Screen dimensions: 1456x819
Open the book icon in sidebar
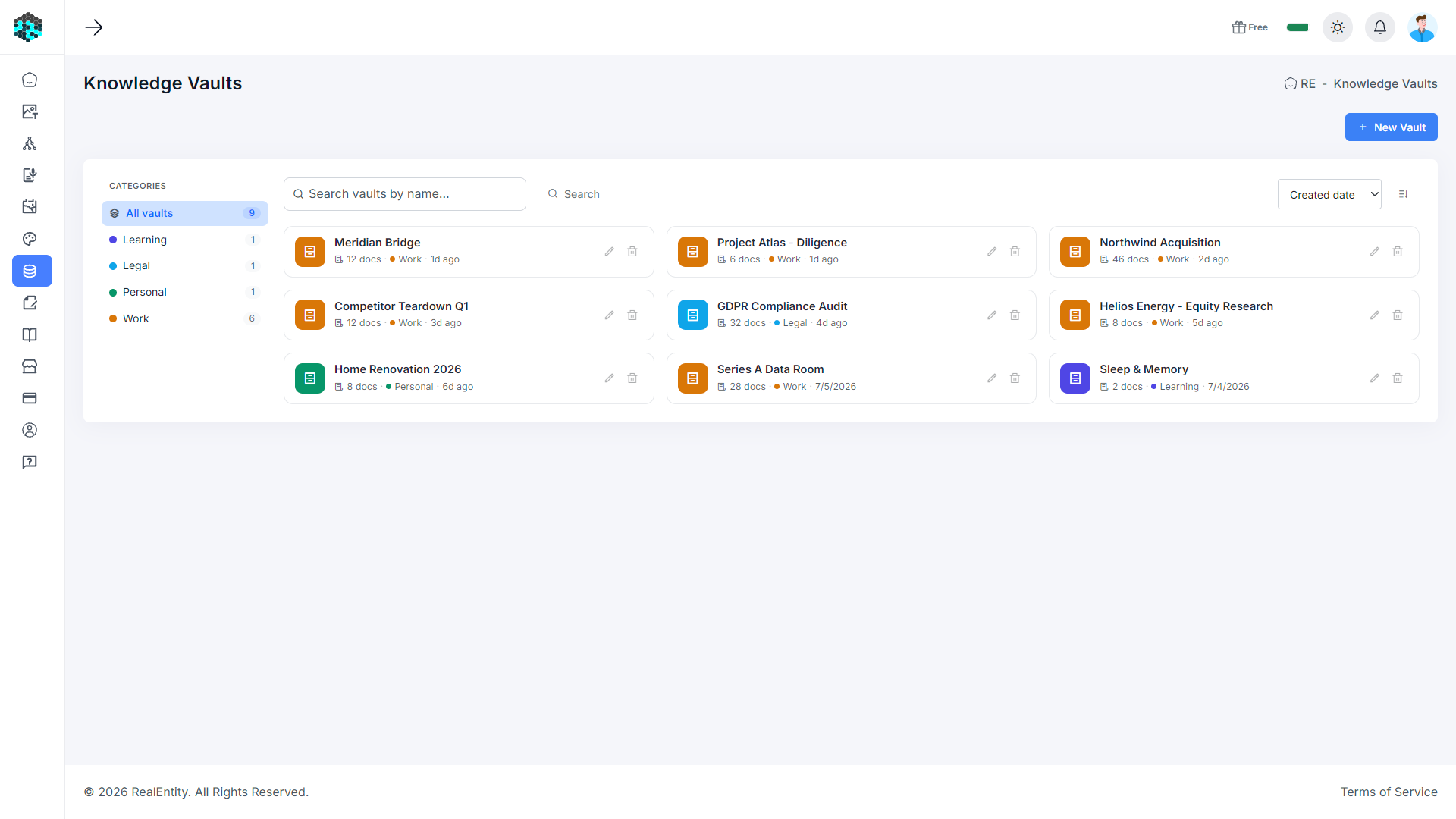[x=30, y=334]
